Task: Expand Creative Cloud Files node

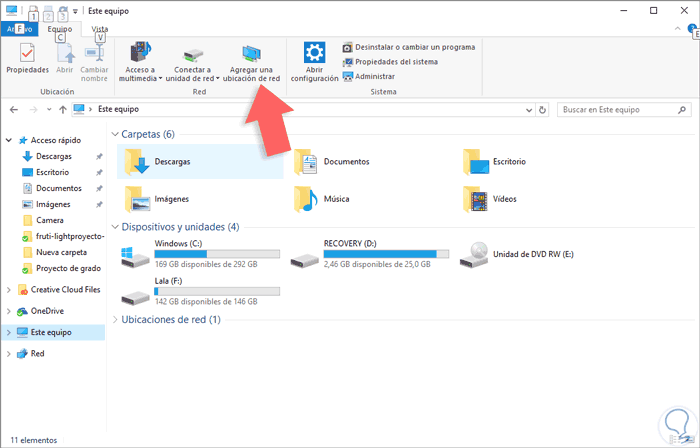Action: click(8, 290)
